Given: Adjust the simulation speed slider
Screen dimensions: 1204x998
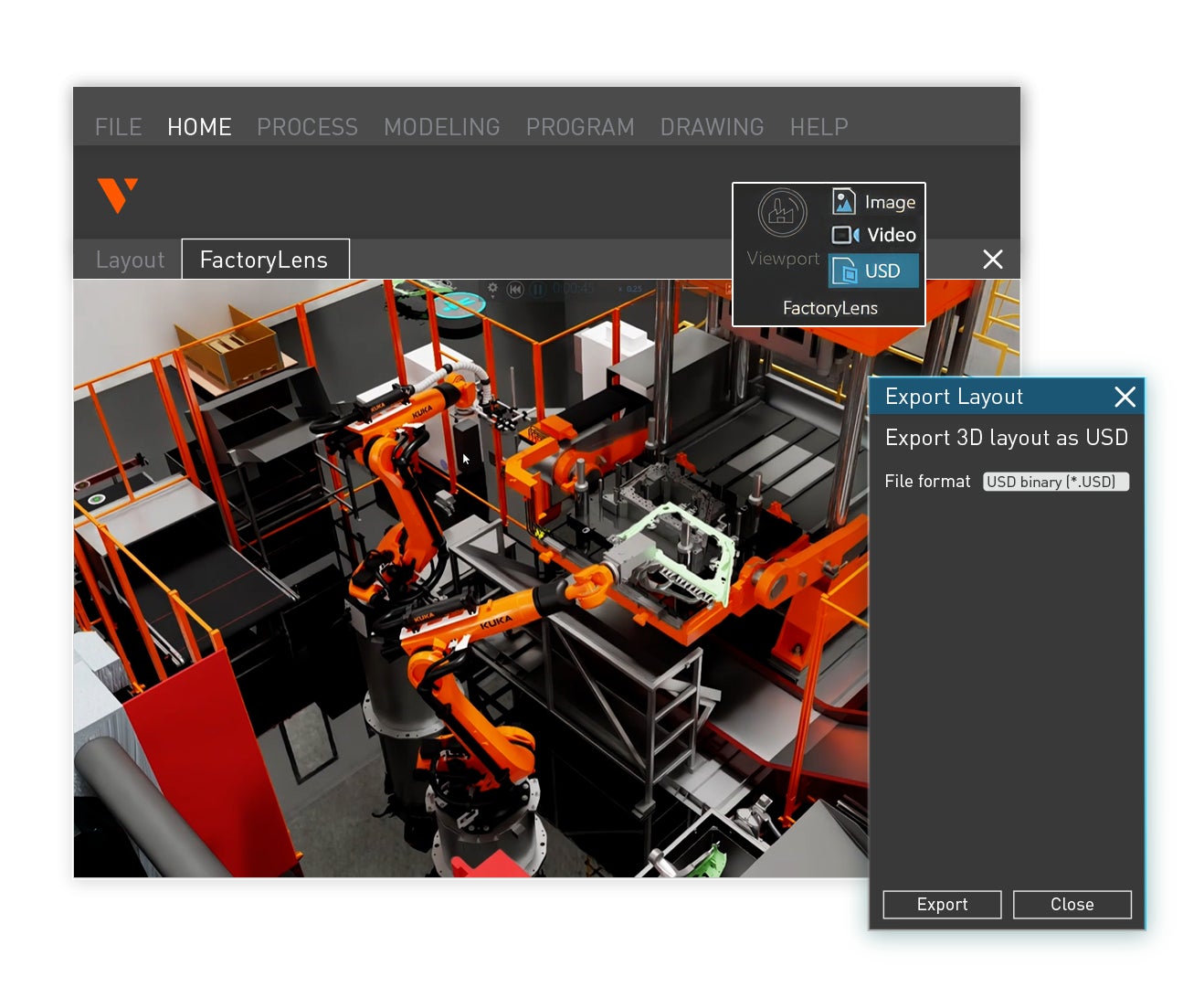Looking at the screenshot, I should pos(695,288).
